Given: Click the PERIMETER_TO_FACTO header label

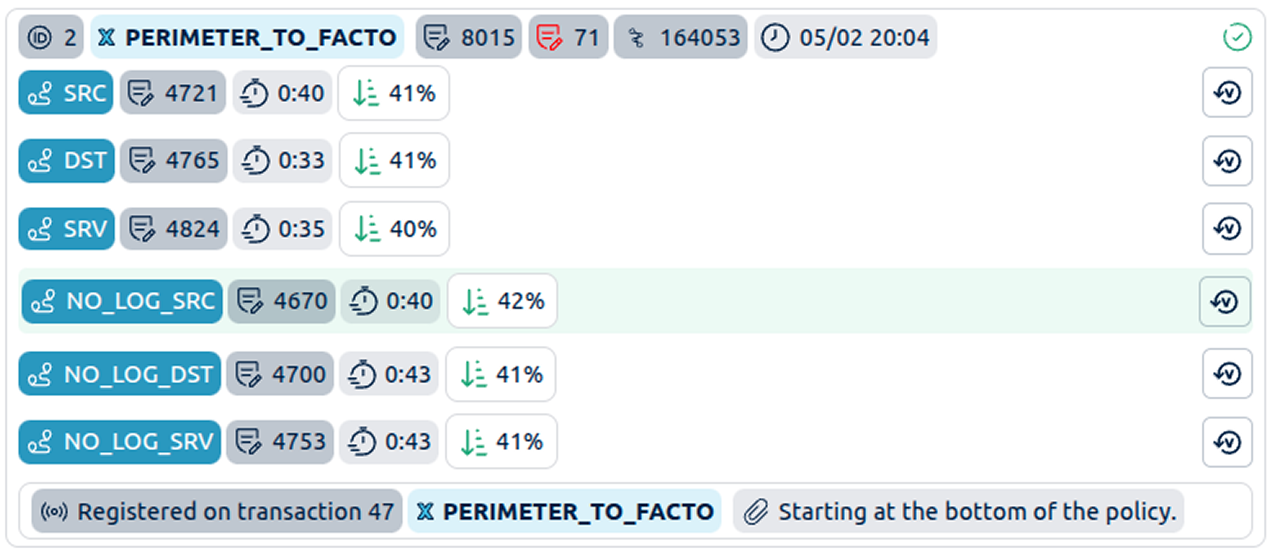Looking at the screenshot, I should [247, 38].
